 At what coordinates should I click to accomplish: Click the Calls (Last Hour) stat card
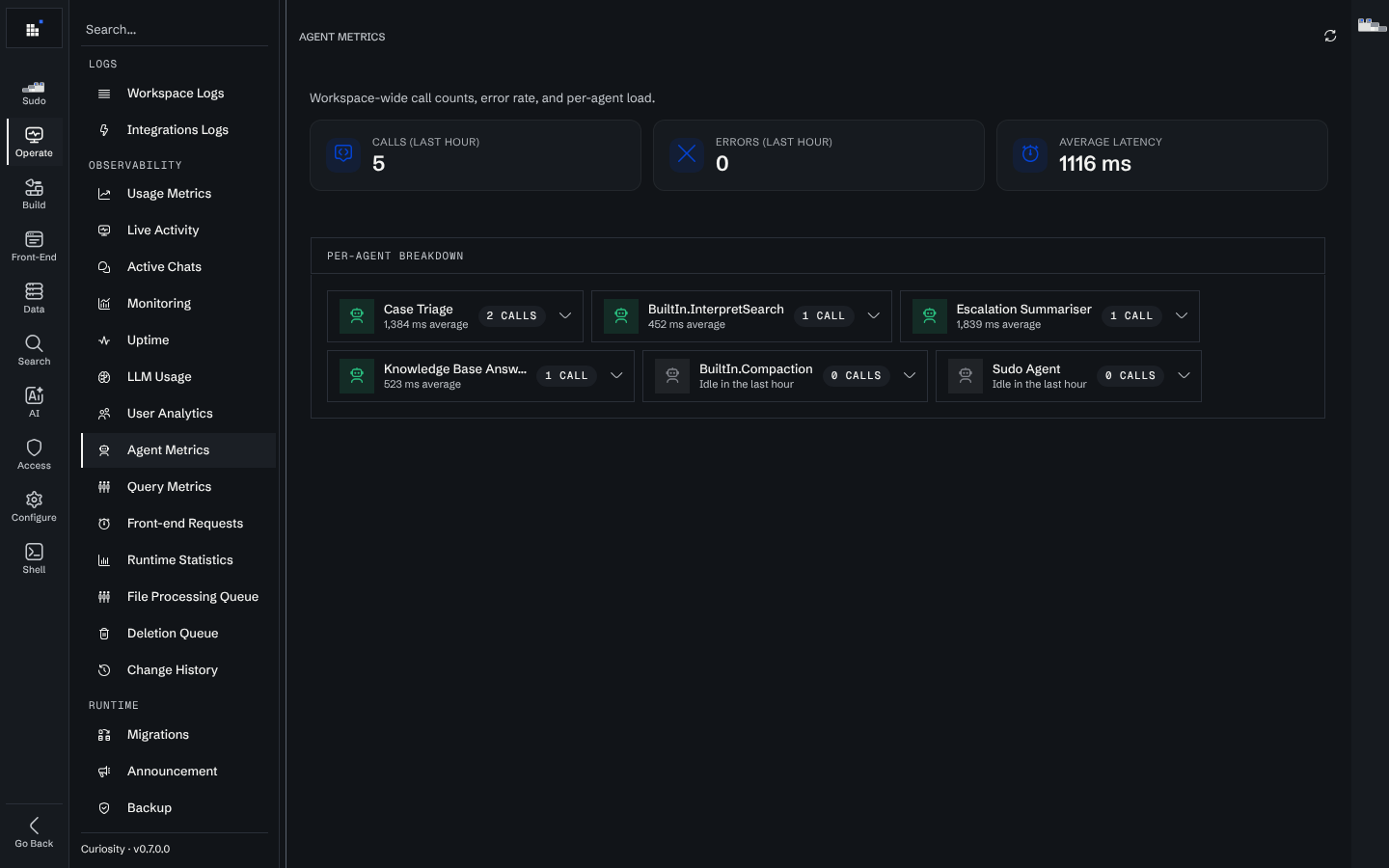pos(476,155)
